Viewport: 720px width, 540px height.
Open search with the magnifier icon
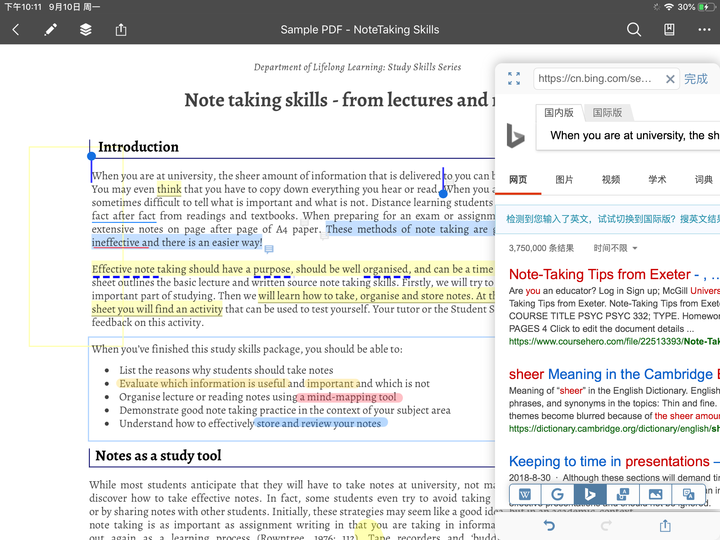[634, 30]
